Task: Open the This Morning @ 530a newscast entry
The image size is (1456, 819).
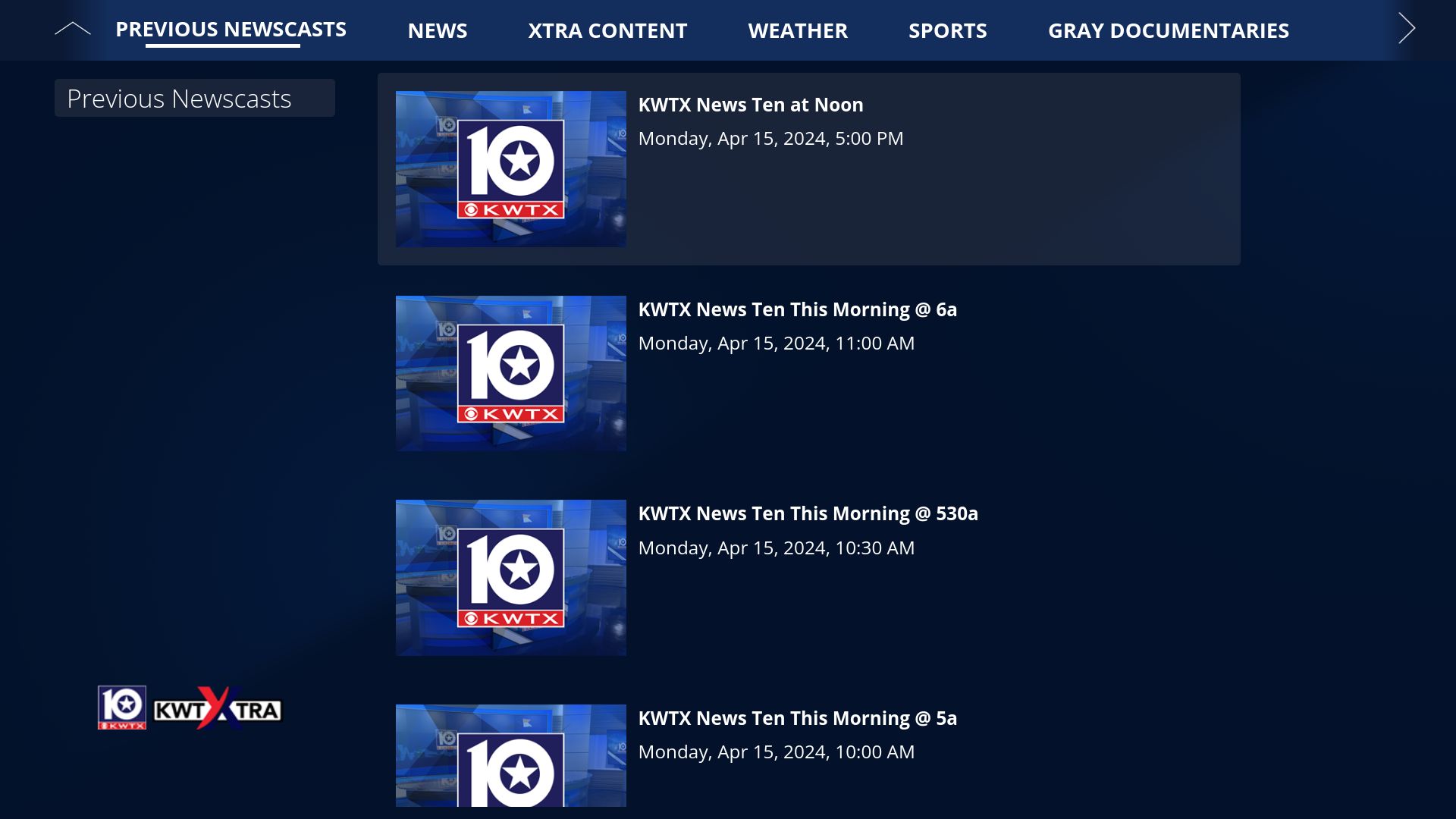Action: coord(808,513)
